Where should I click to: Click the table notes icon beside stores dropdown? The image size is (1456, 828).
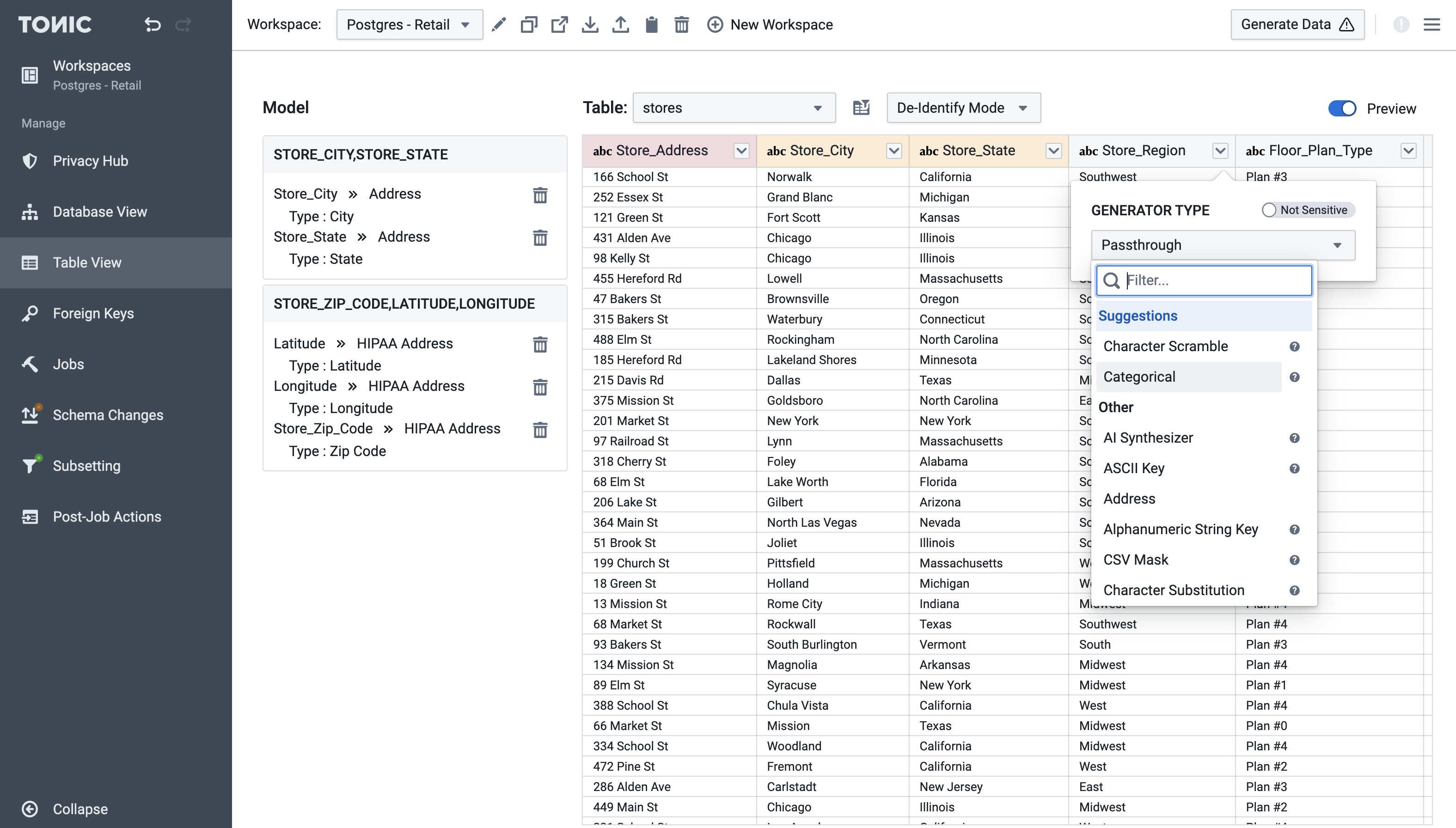[x=861, y=108]
